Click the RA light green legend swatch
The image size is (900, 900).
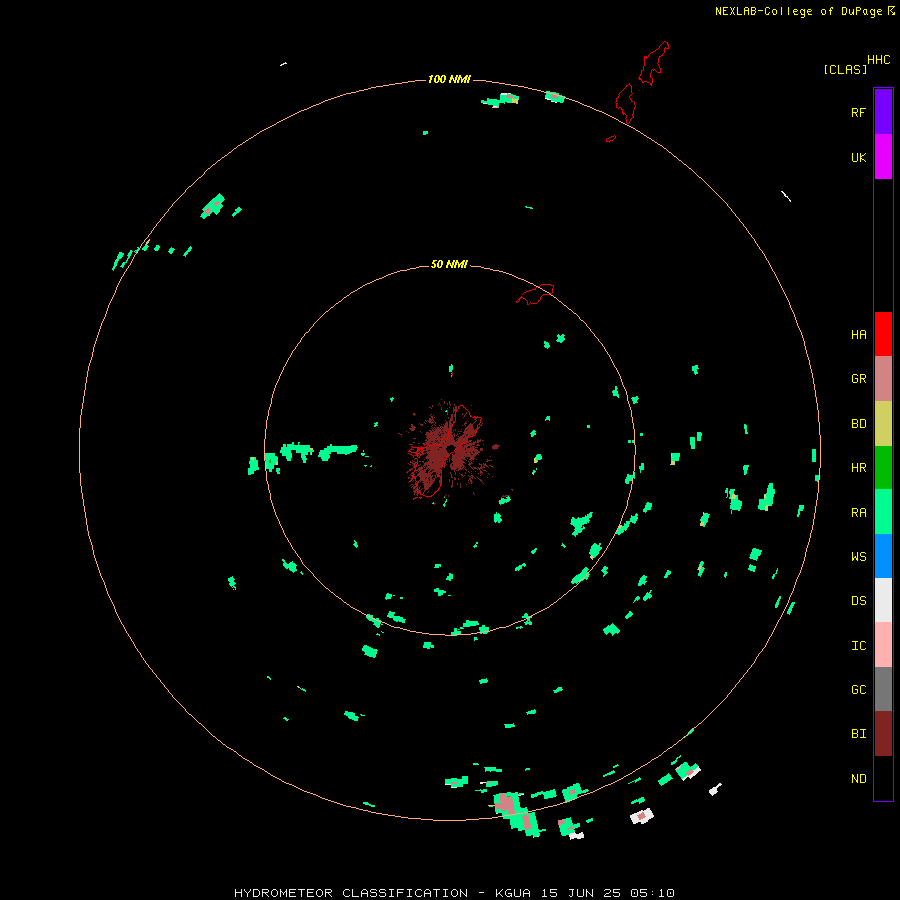(883, 512)
